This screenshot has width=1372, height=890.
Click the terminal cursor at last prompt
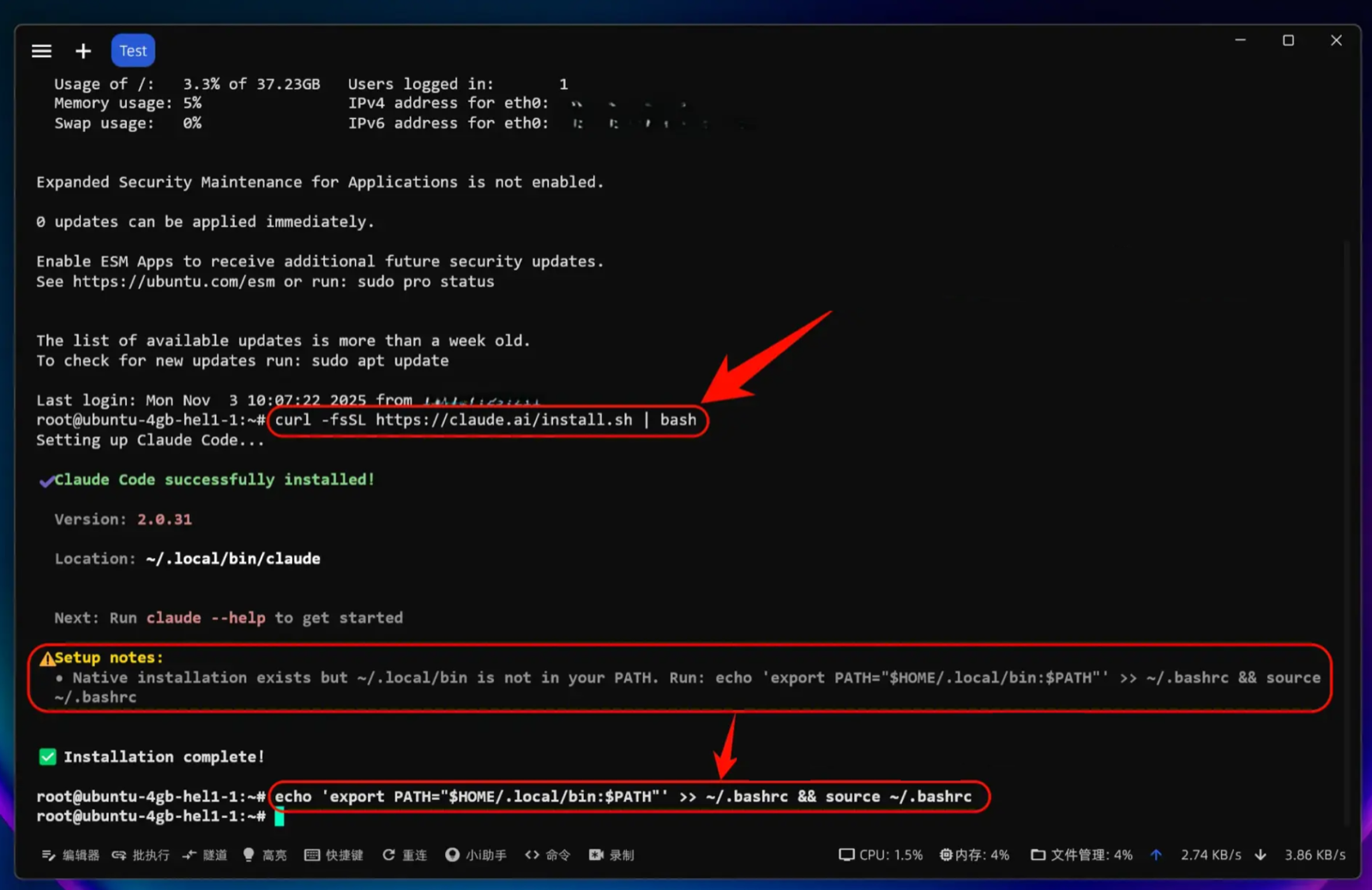(x=280, y=817)
